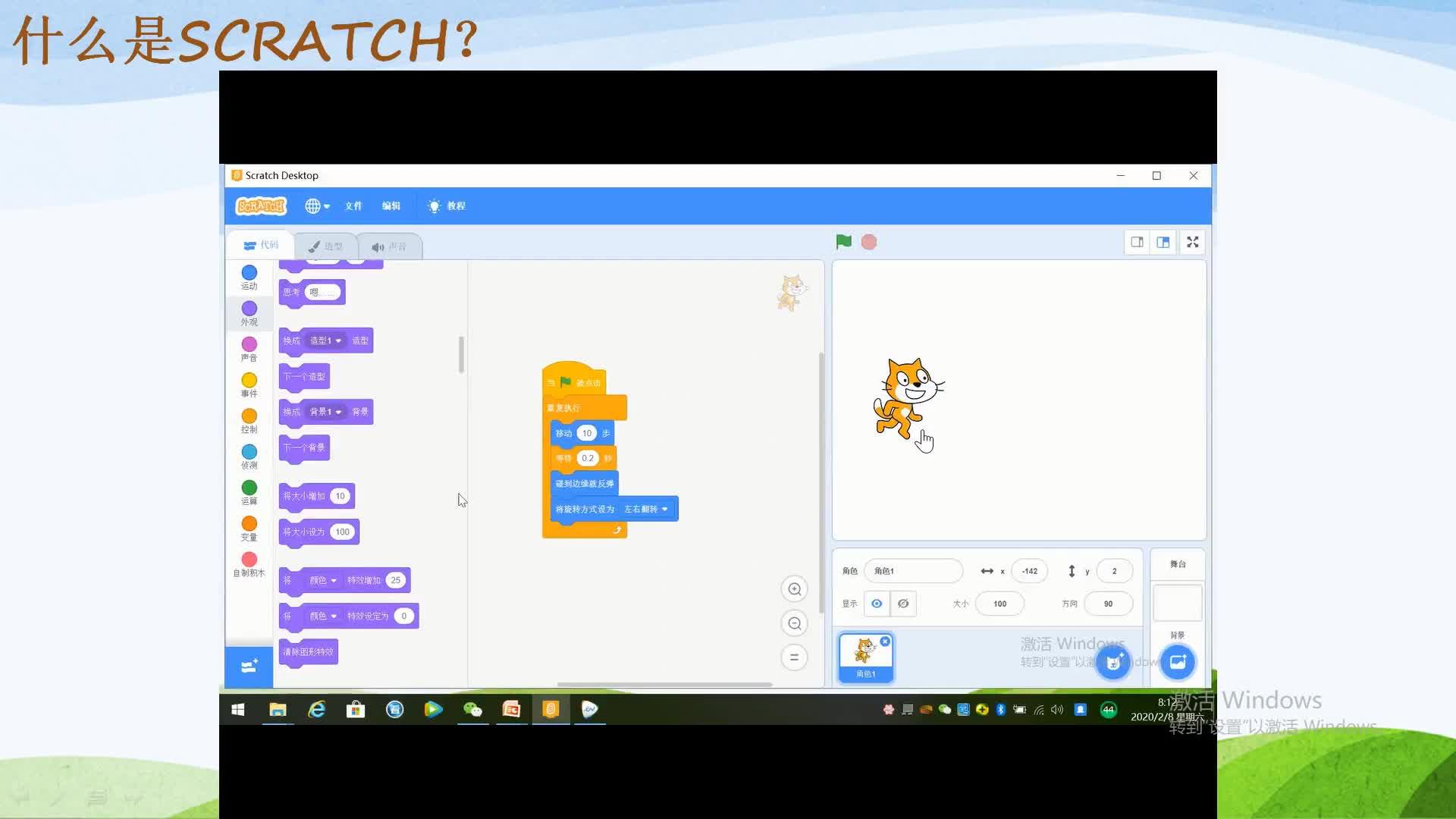Switch to the 声音 (Sounds) tab

click(389, 246)
